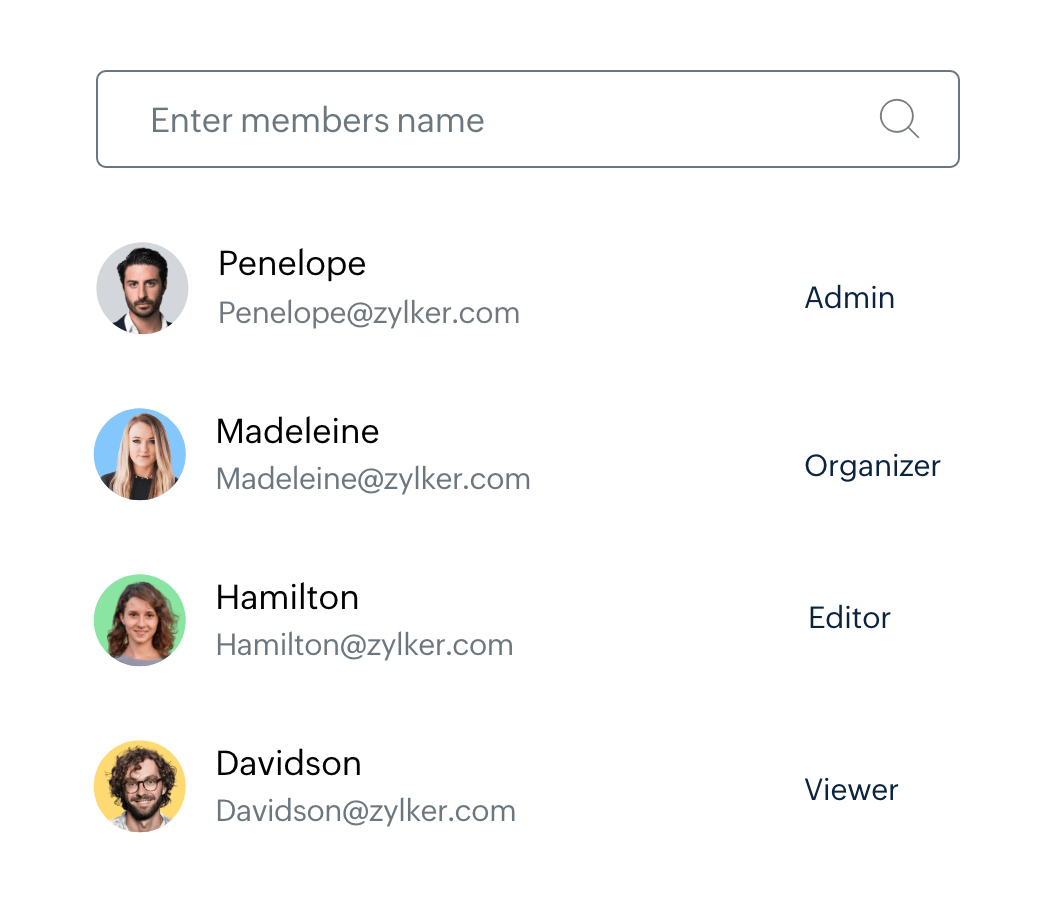1054x908 pixels.
Task: Click the Penelope@zylker.com email address
Action: pyautogui.click(x=369, y=313)
